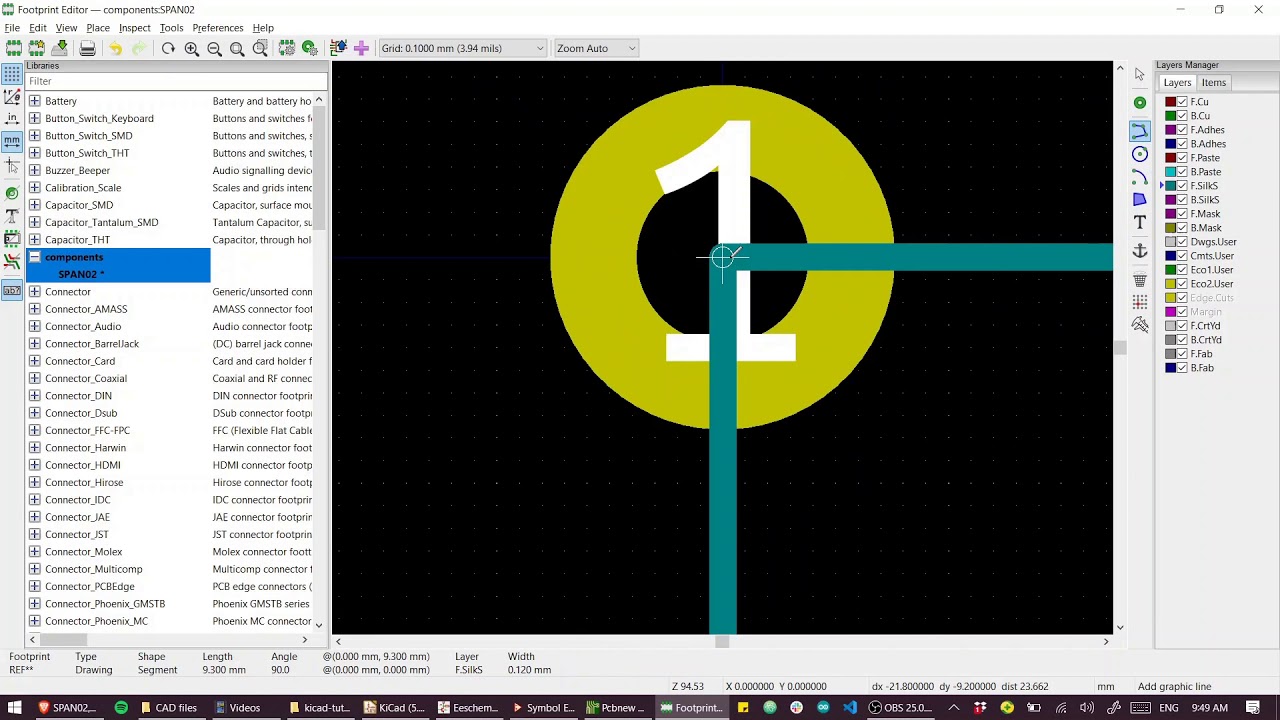Image resolution: width=1280 pixels, height=720 pixels.
Task: Click F.SilkS teal color swatch
Action: point(1170,186)
